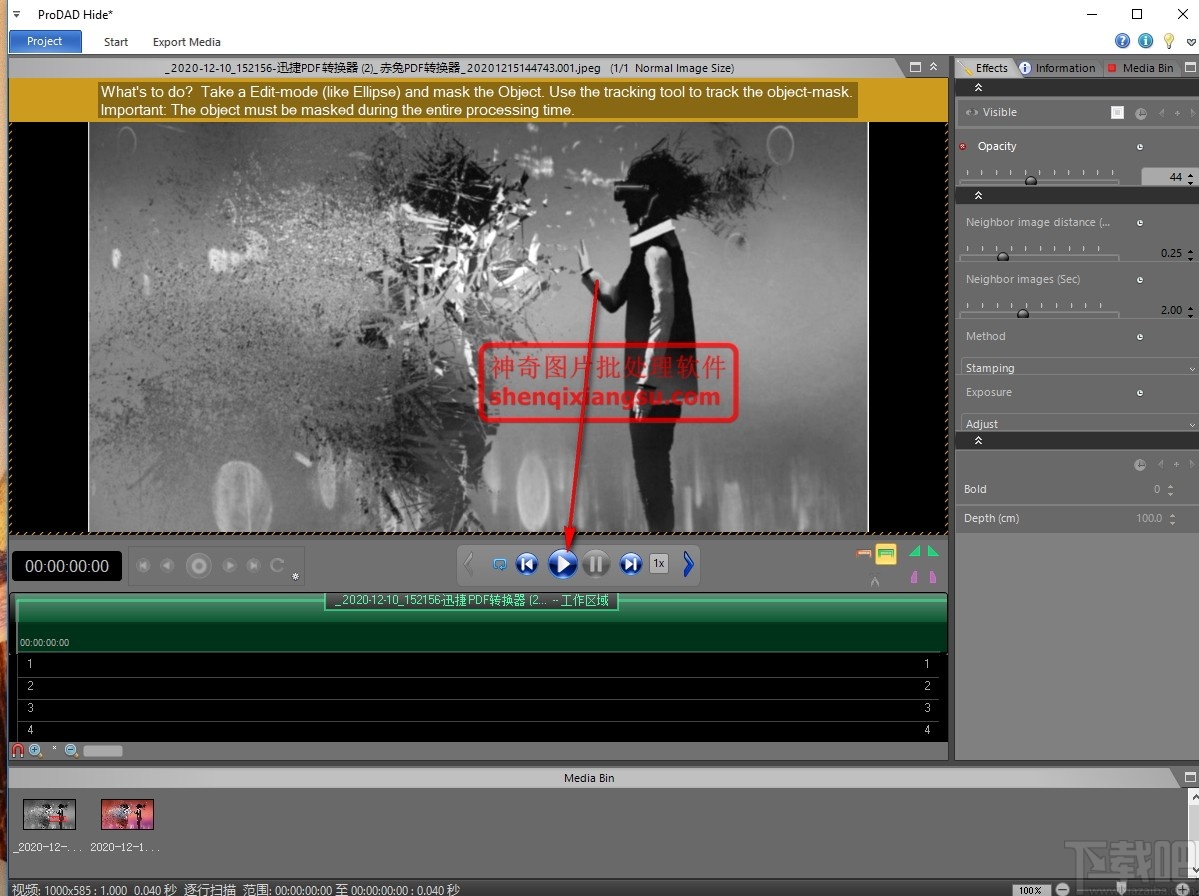The height and width of the screenshot is (896, 1199).
Task: Open the Stamping method dropdown
Action: point(1078,367)
